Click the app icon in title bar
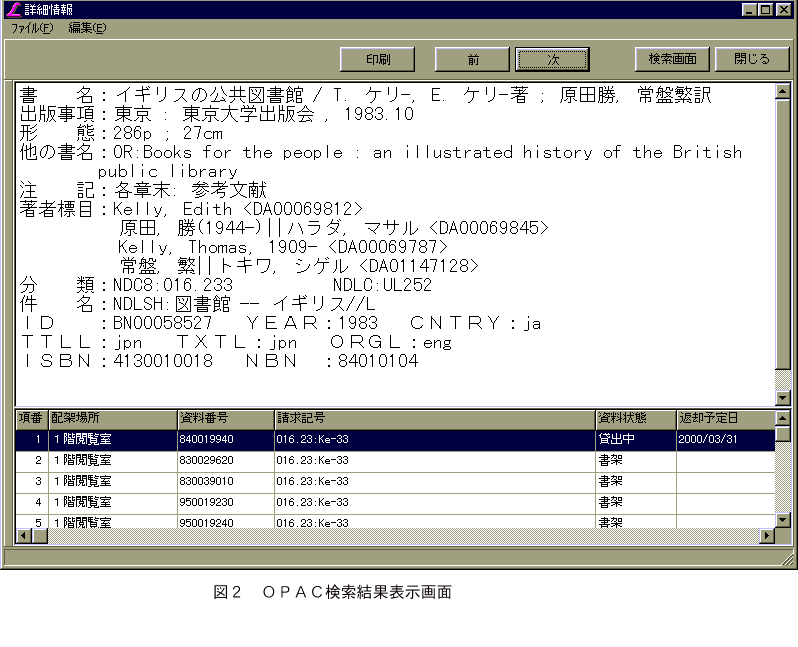 tap(13, 9)
